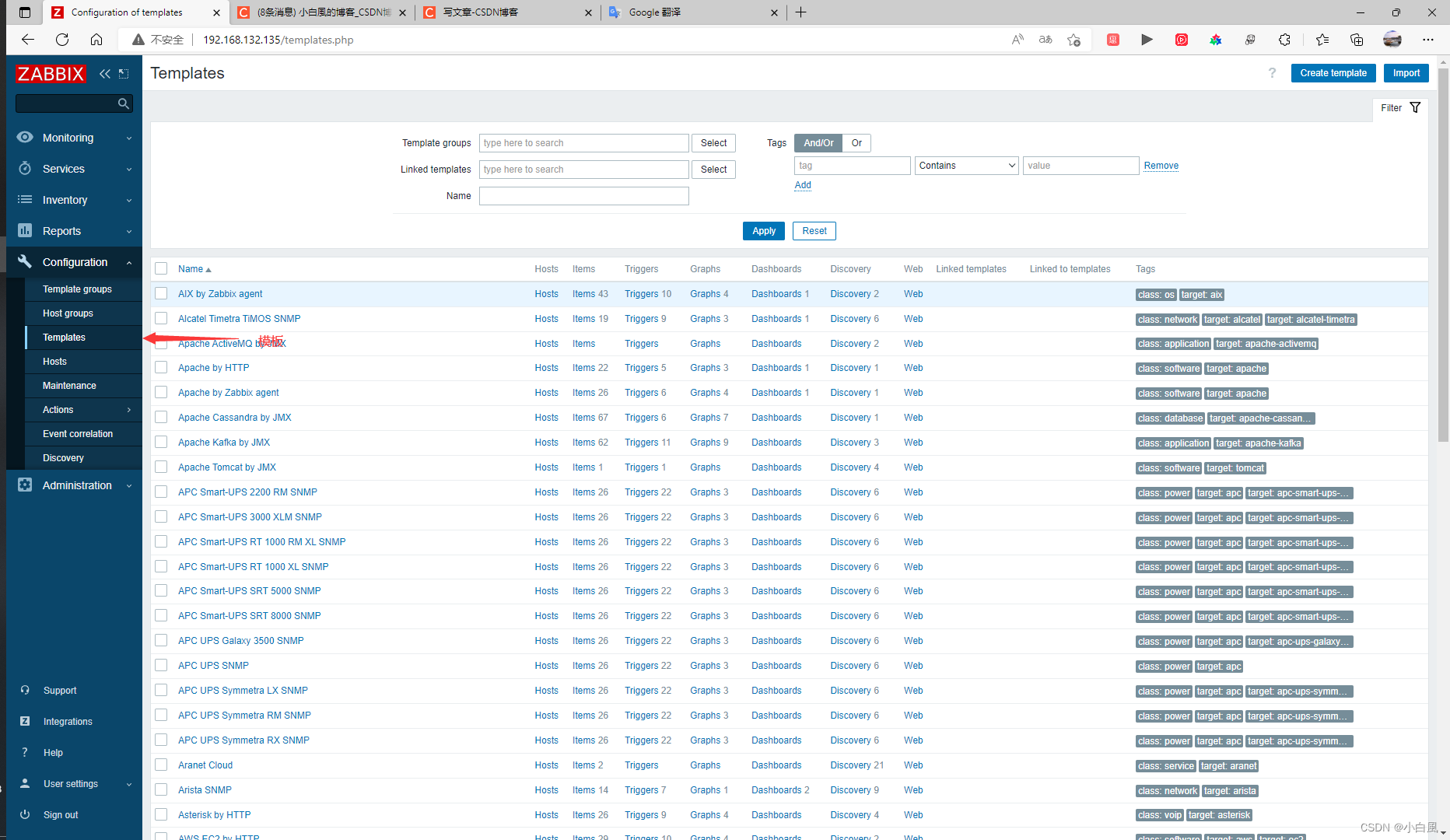
Task: Click the Integrations Z icon
Action: point(25,721)
